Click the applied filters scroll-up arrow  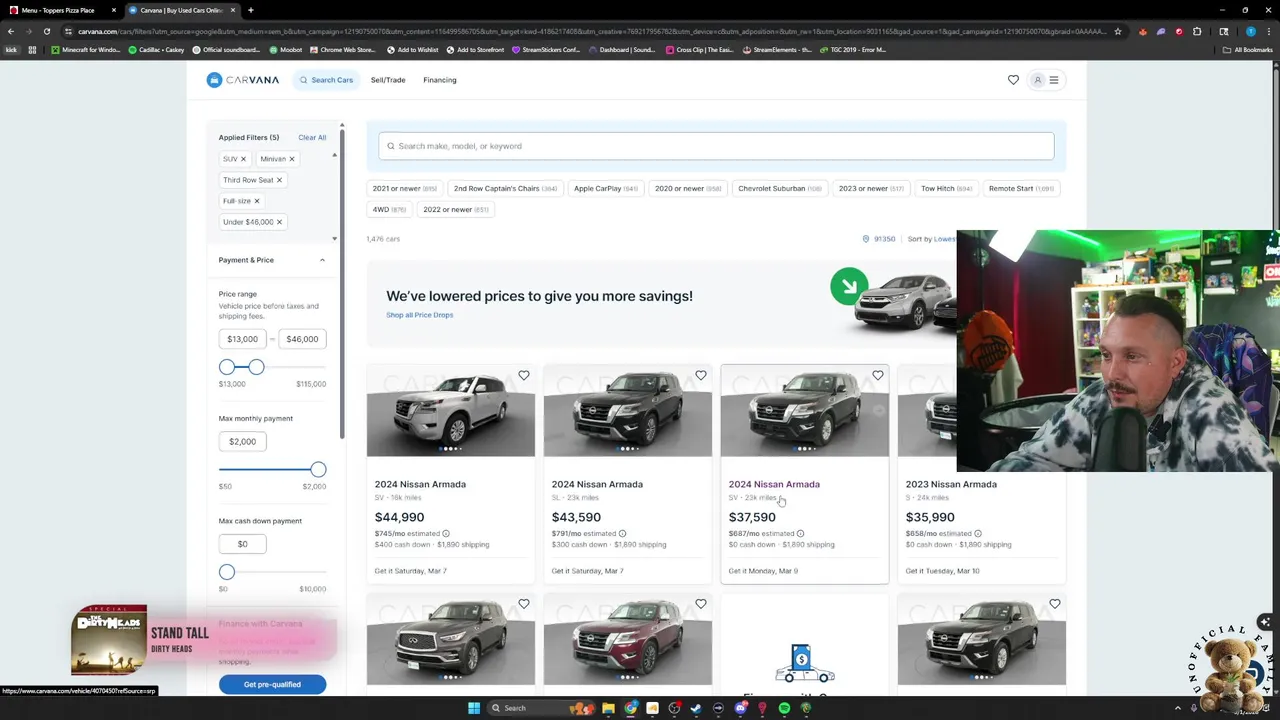coord(334,155)
